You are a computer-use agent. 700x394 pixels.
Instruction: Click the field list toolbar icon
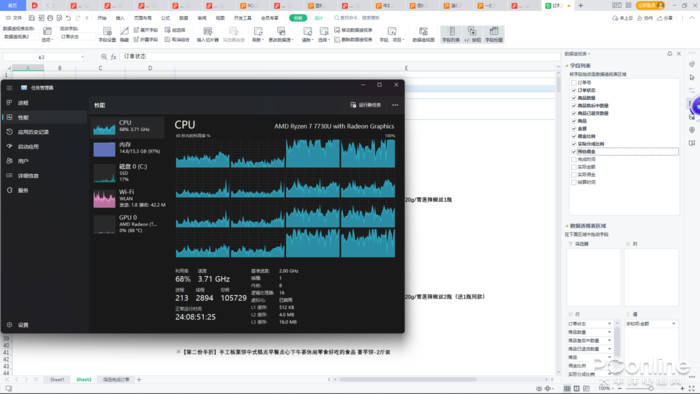[x=451, y=34]
